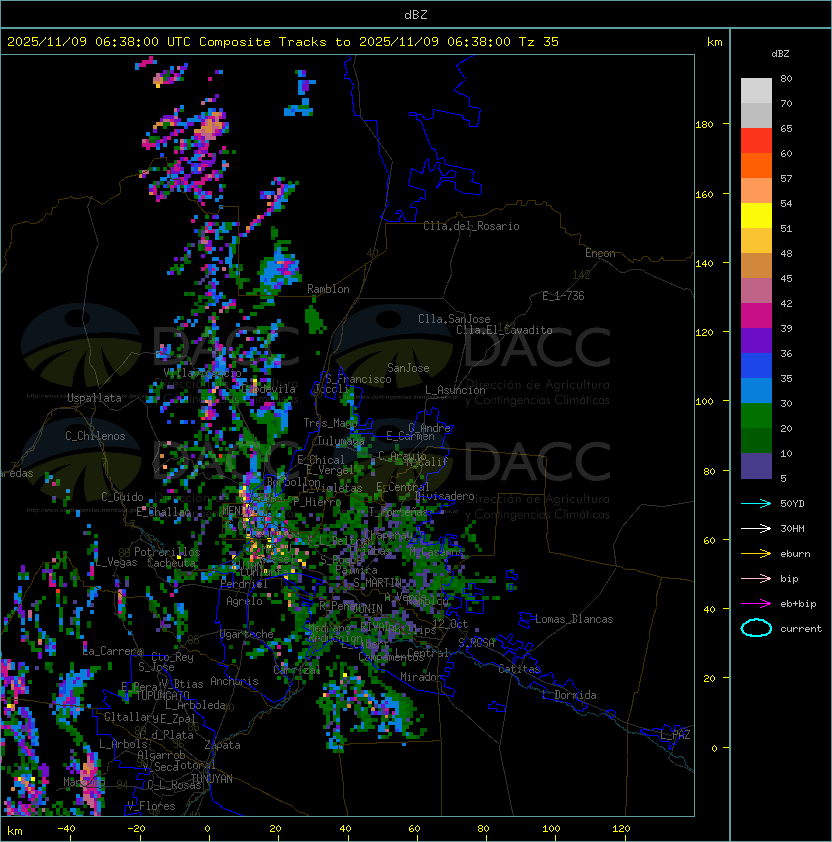Click the dBZ title at top
Viewport: 832px width, 842px height.
[x=416, y=15]
